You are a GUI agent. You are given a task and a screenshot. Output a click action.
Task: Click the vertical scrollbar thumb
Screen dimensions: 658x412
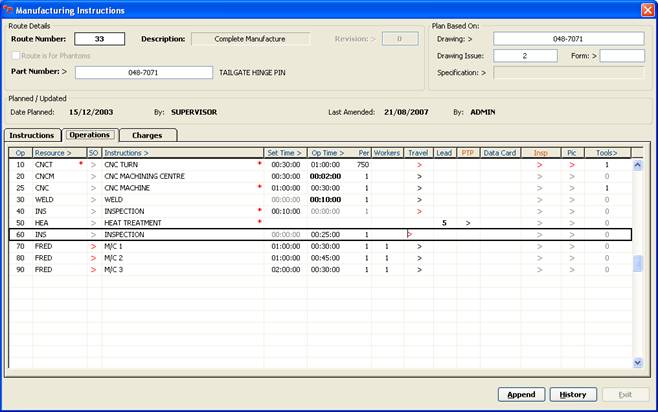click(637, 263)
